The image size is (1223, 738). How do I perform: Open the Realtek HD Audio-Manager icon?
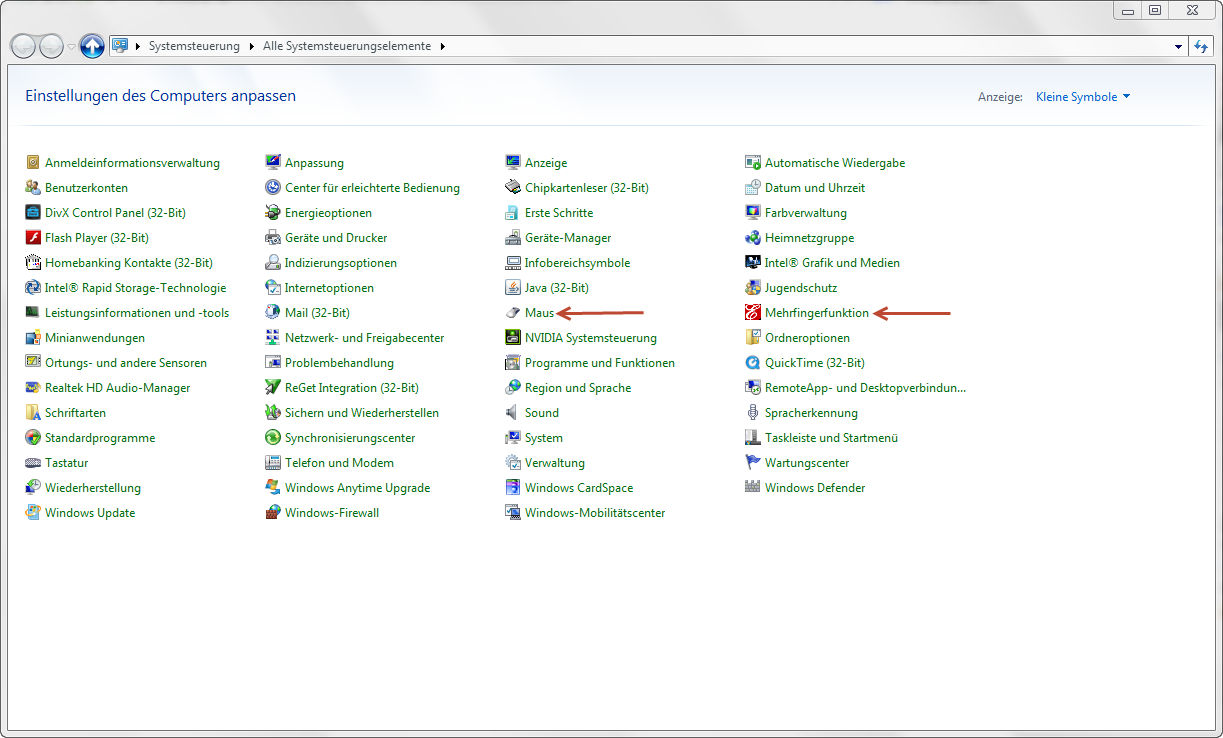coord(33,388)
